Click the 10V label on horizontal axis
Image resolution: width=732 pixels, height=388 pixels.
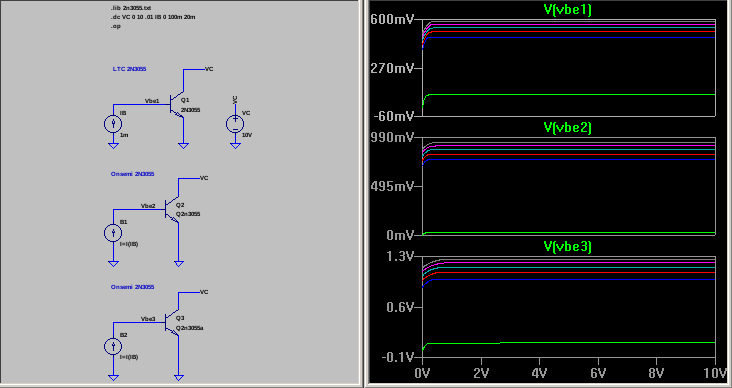coord(716,374)
